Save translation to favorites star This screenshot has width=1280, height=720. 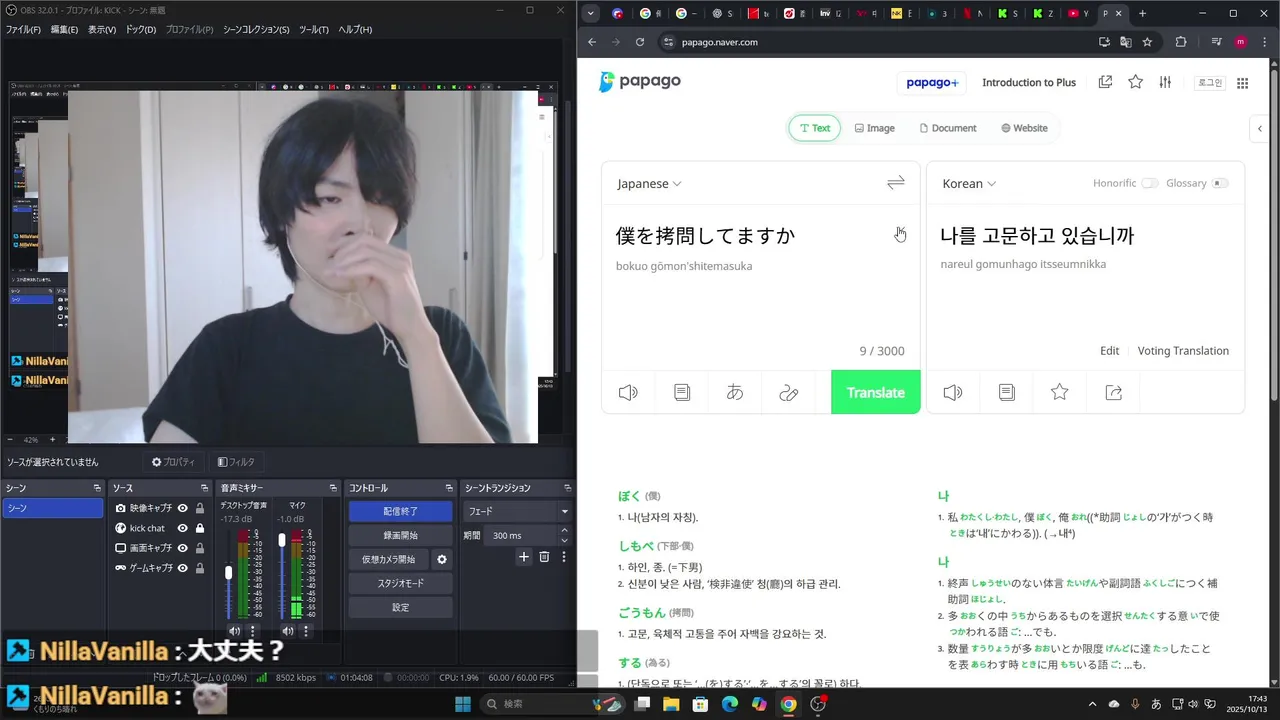[x=1060, y=393]
